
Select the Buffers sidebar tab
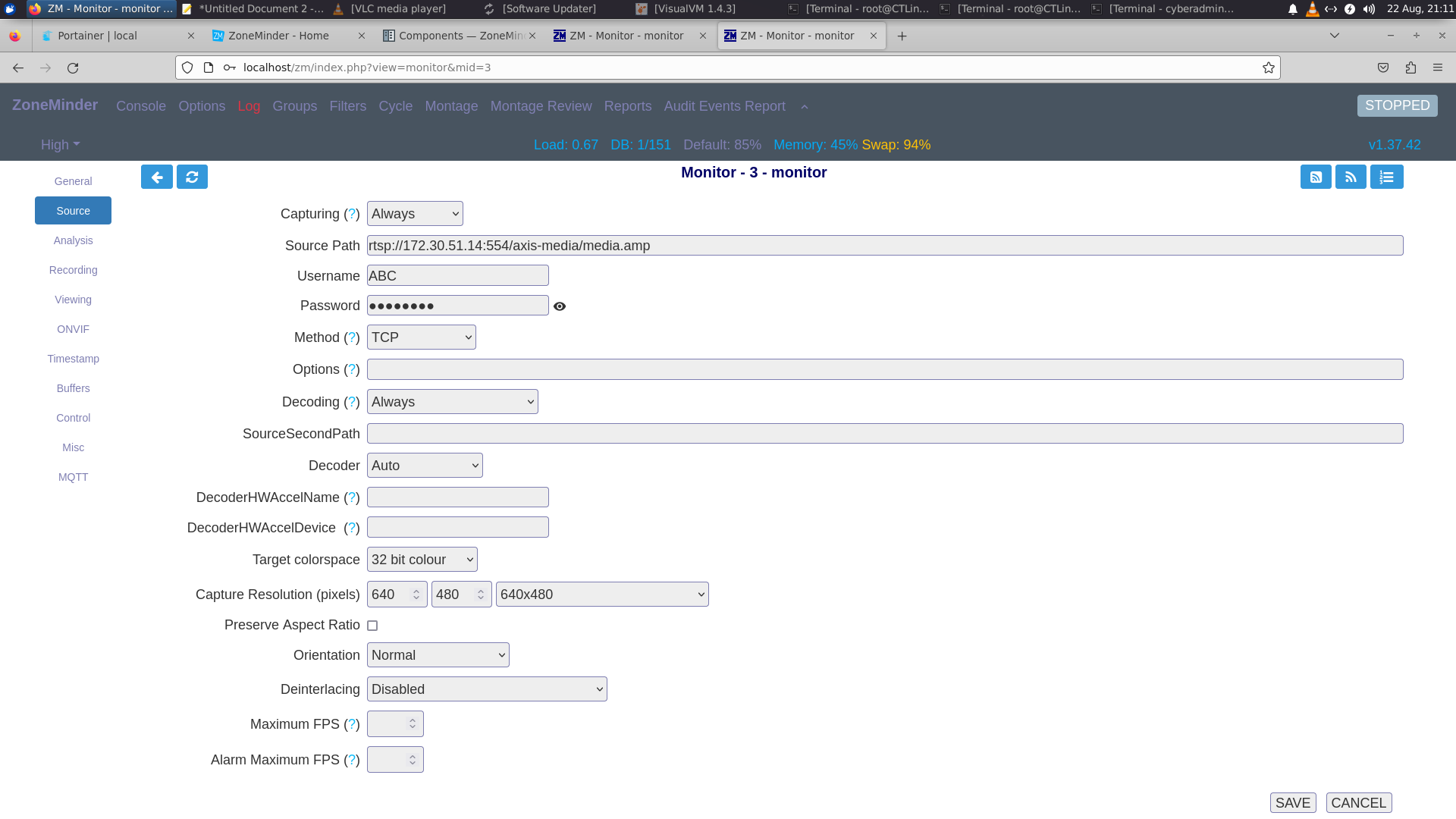tap(73, 388)
